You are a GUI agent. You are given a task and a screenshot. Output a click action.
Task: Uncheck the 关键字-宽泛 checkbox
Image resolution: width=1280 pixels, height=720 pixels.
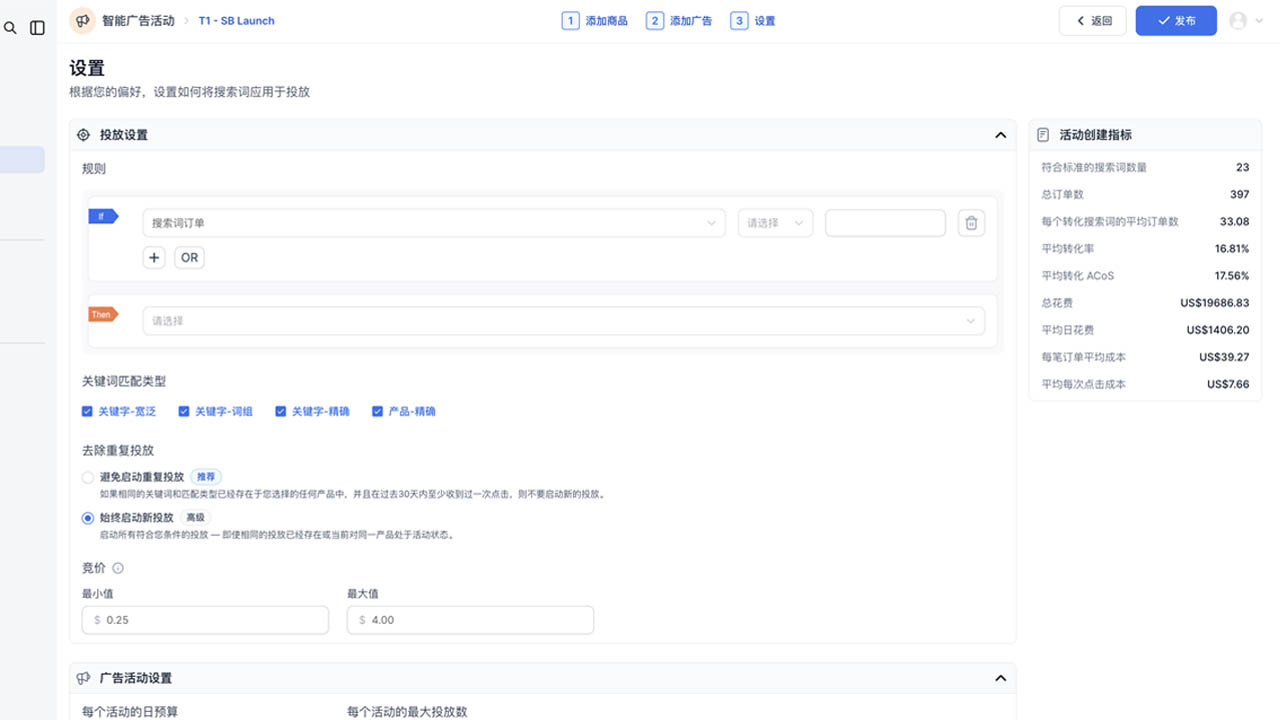point(88,411)
